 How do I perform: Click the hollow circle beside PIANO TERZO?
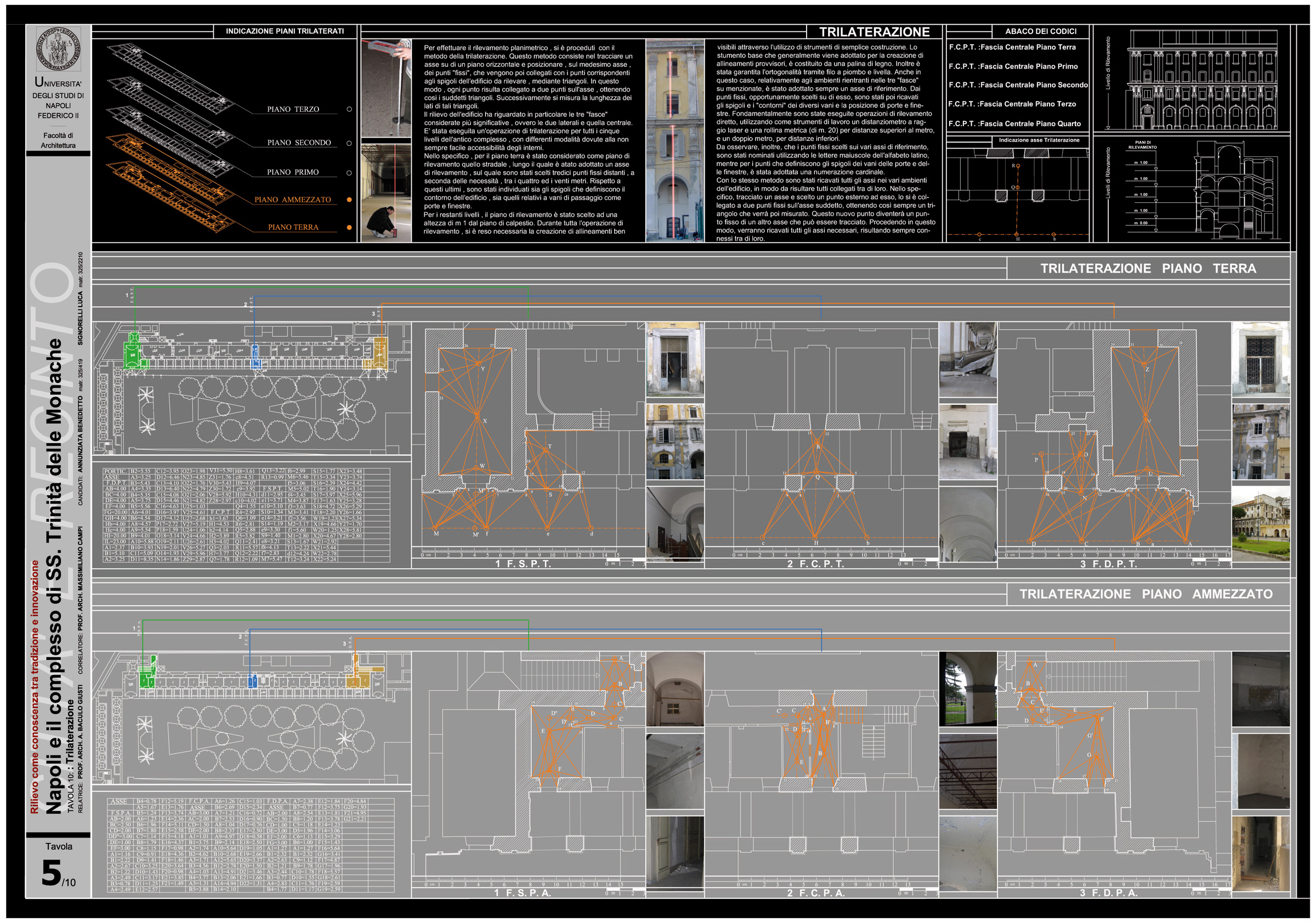(349, 109)
